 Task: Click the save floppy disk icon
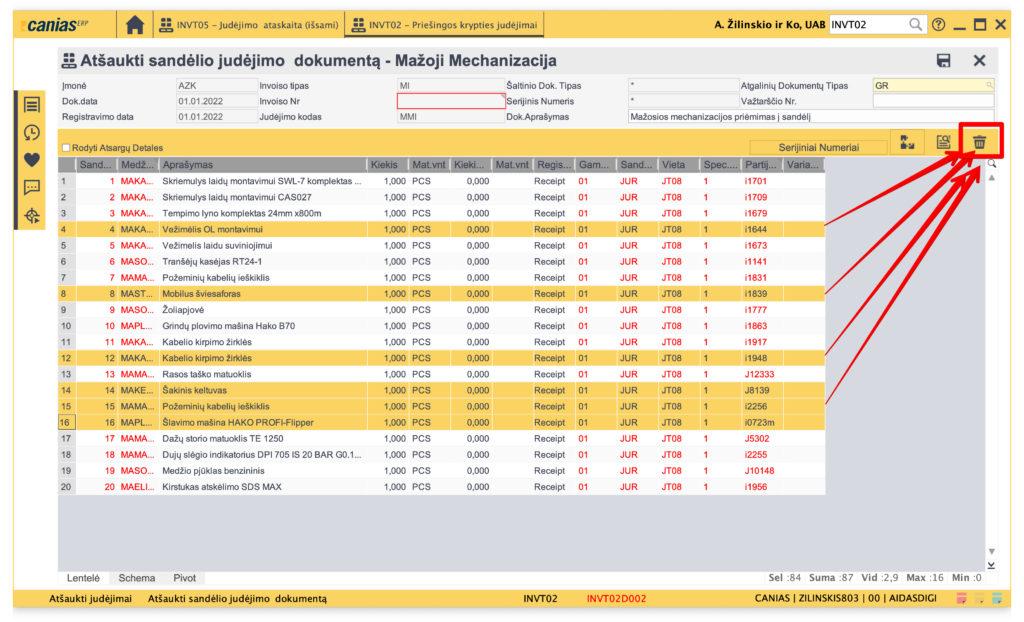943,61
